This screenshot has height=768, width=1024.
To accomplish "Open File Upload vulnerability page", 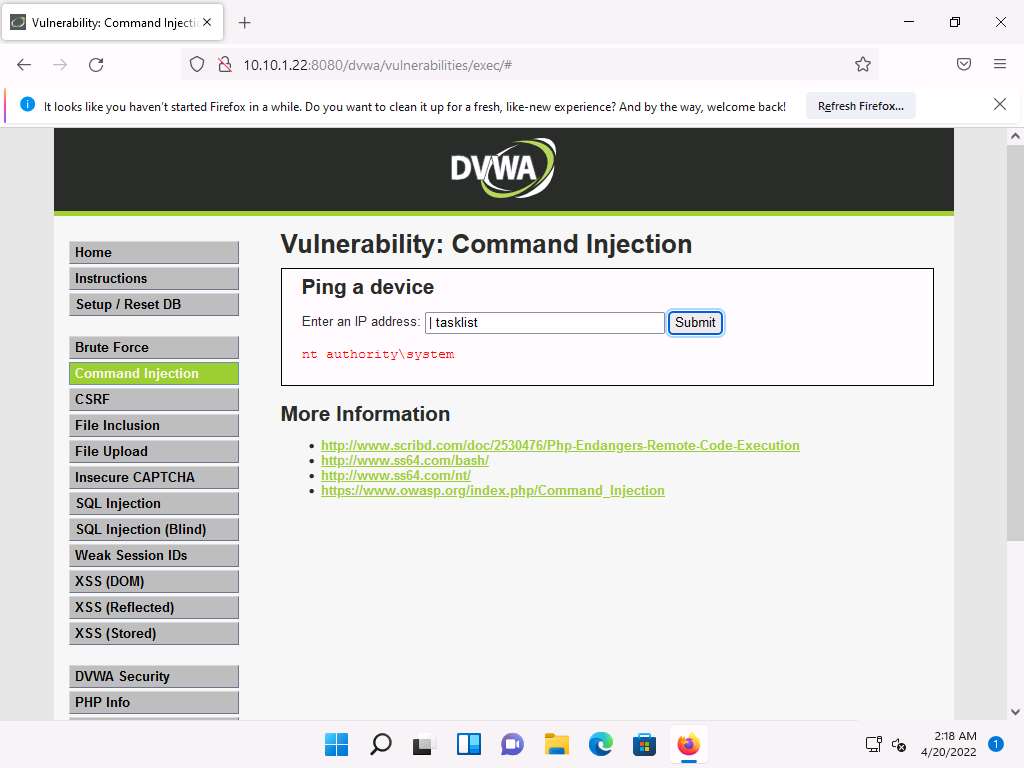I will point(154,451).
